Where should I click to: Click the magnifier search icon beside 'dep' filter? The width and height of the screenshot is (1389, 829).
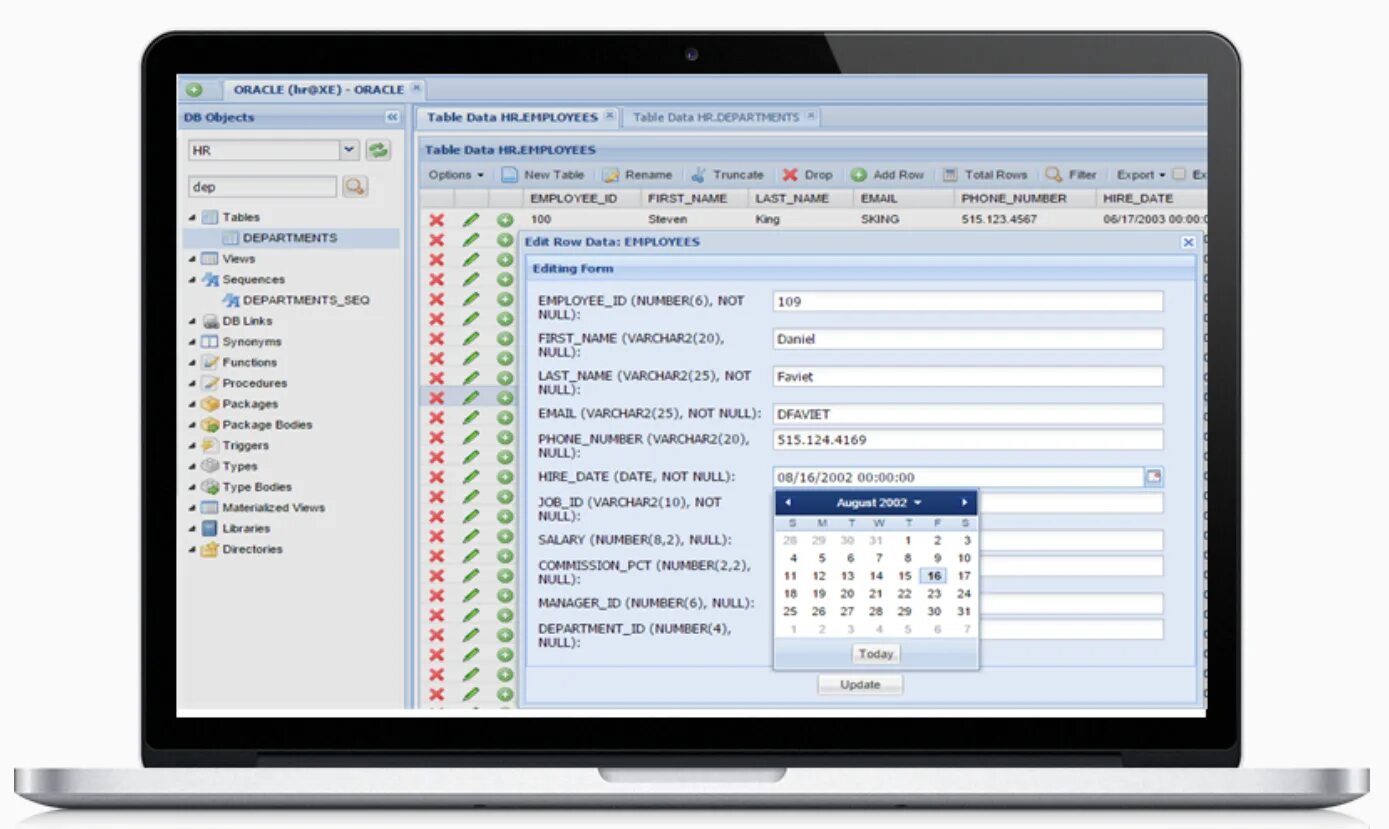[x=355, y=186]
